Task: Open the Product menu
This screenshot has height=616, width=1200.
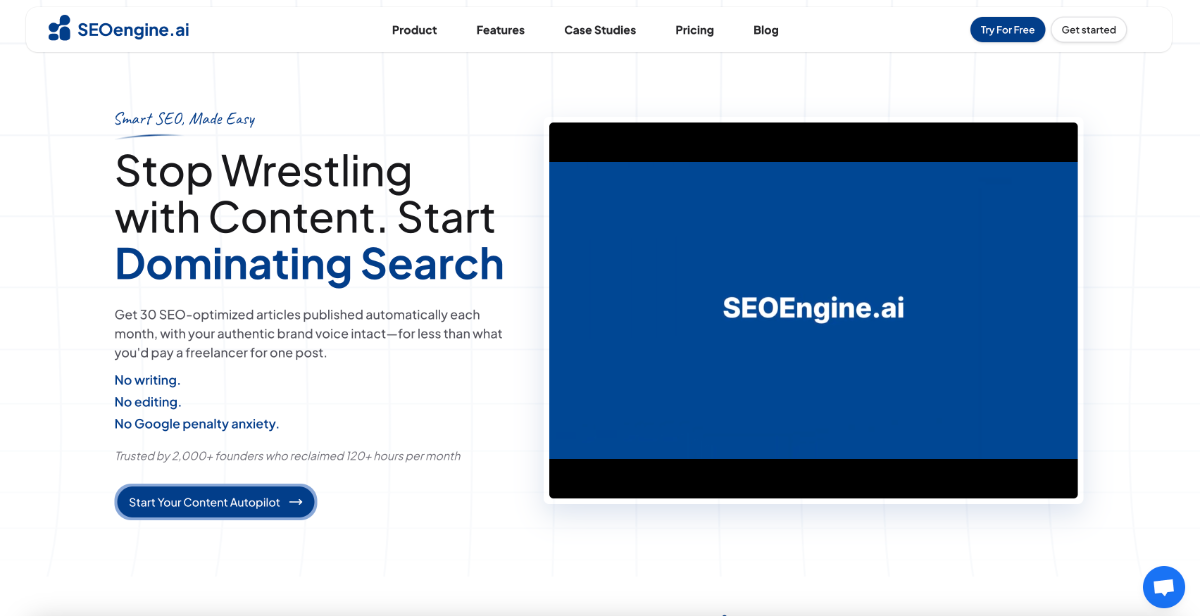Action: 414,30
